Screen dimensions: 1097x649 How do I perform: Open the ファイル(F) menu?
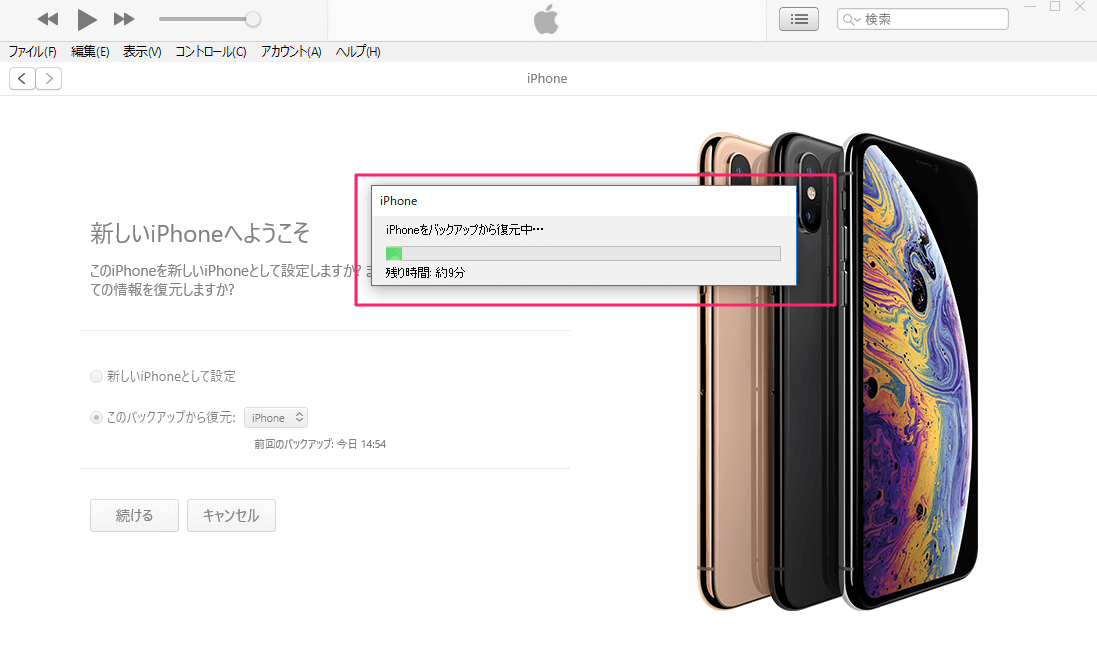32,52
